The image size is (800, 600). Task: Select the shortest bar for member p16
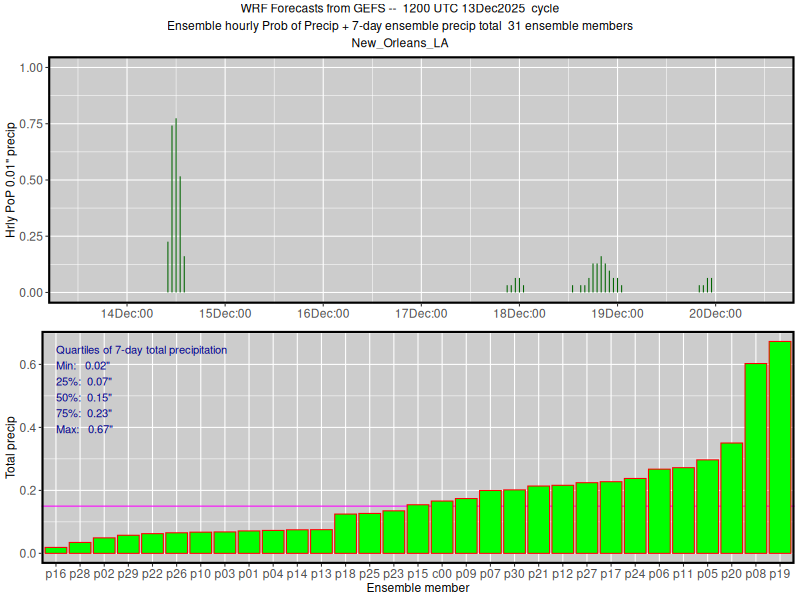[x=56, y=550]
